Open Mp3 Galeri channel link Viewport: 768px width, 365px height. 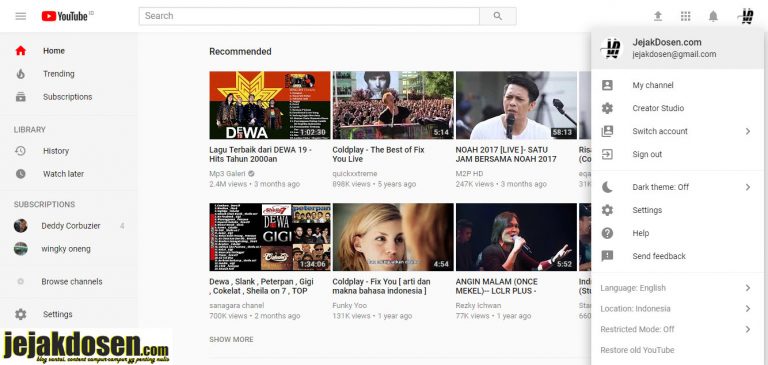tap(227, 173)
